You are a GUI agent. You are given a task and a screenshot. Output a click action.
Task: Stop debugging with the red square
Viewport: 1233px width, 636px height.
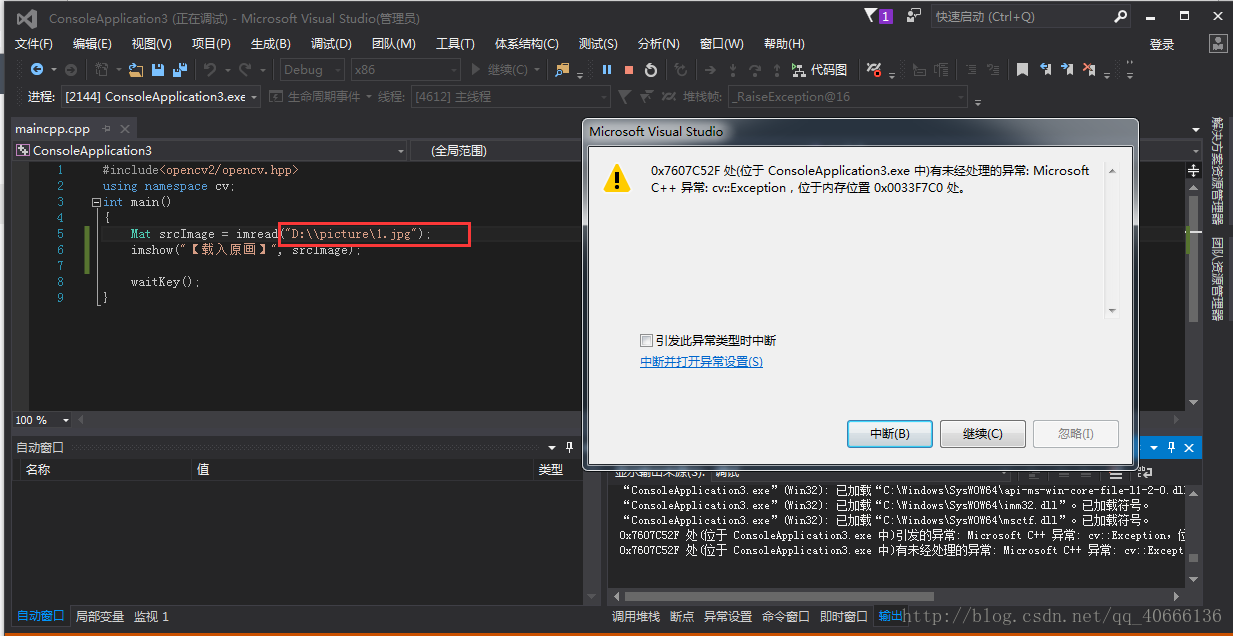click(x=629, y=70)
